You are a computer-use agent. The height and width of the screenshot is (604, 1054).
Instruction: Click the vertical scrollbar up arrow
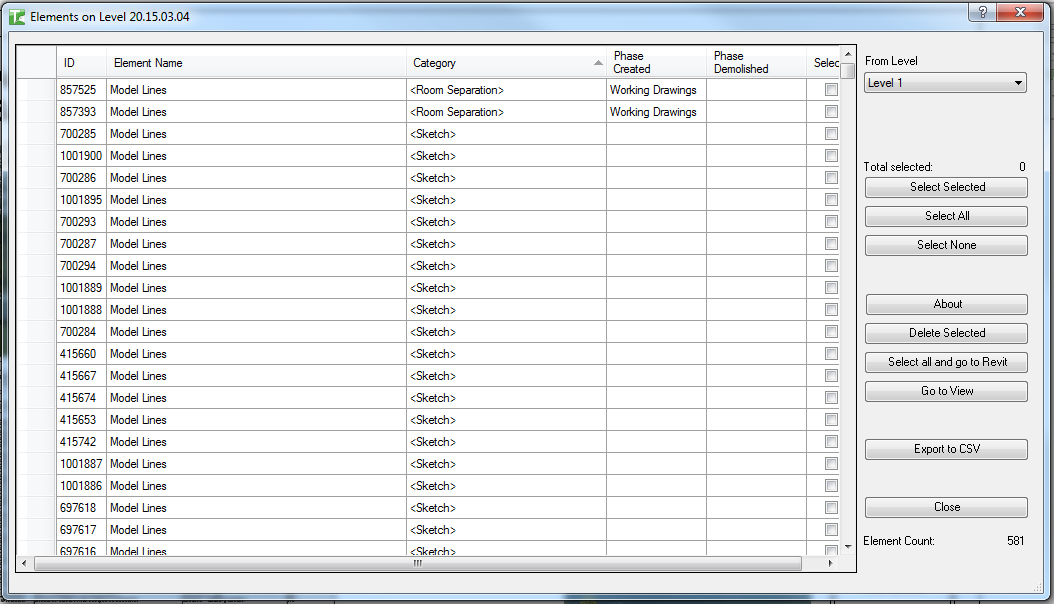(x=848, y=55)
